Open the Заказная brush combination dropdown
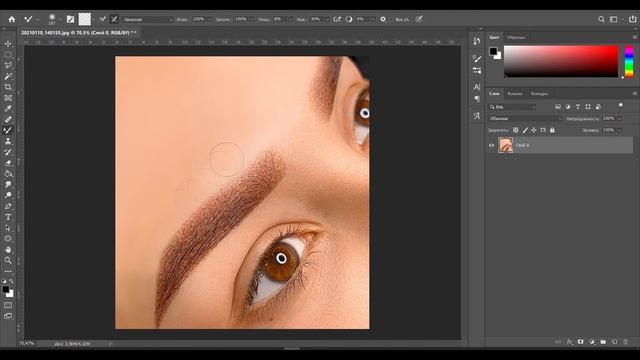640x360 pixels. pyautogui.click(x=148, y=19)
